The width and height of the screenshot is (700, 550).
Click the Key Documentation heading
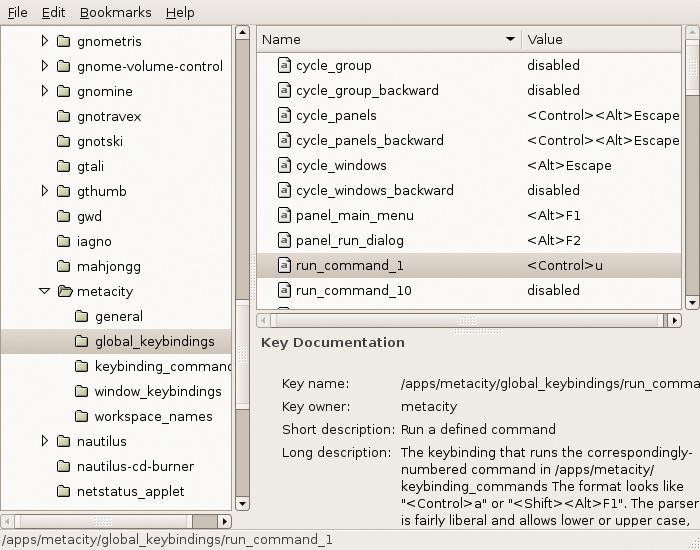333,342
